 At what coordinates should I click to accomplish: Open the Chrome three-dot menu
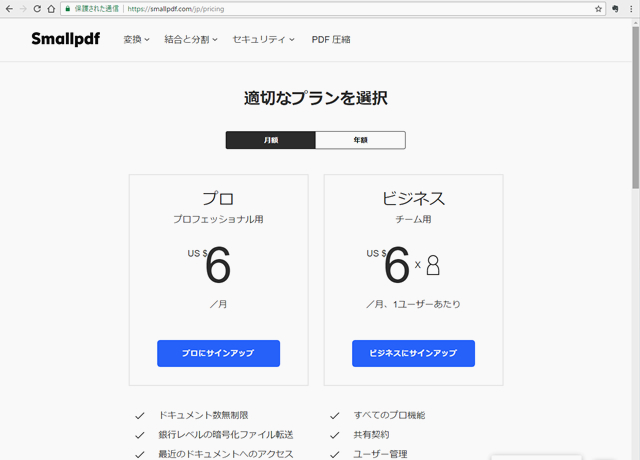(632, 8)
